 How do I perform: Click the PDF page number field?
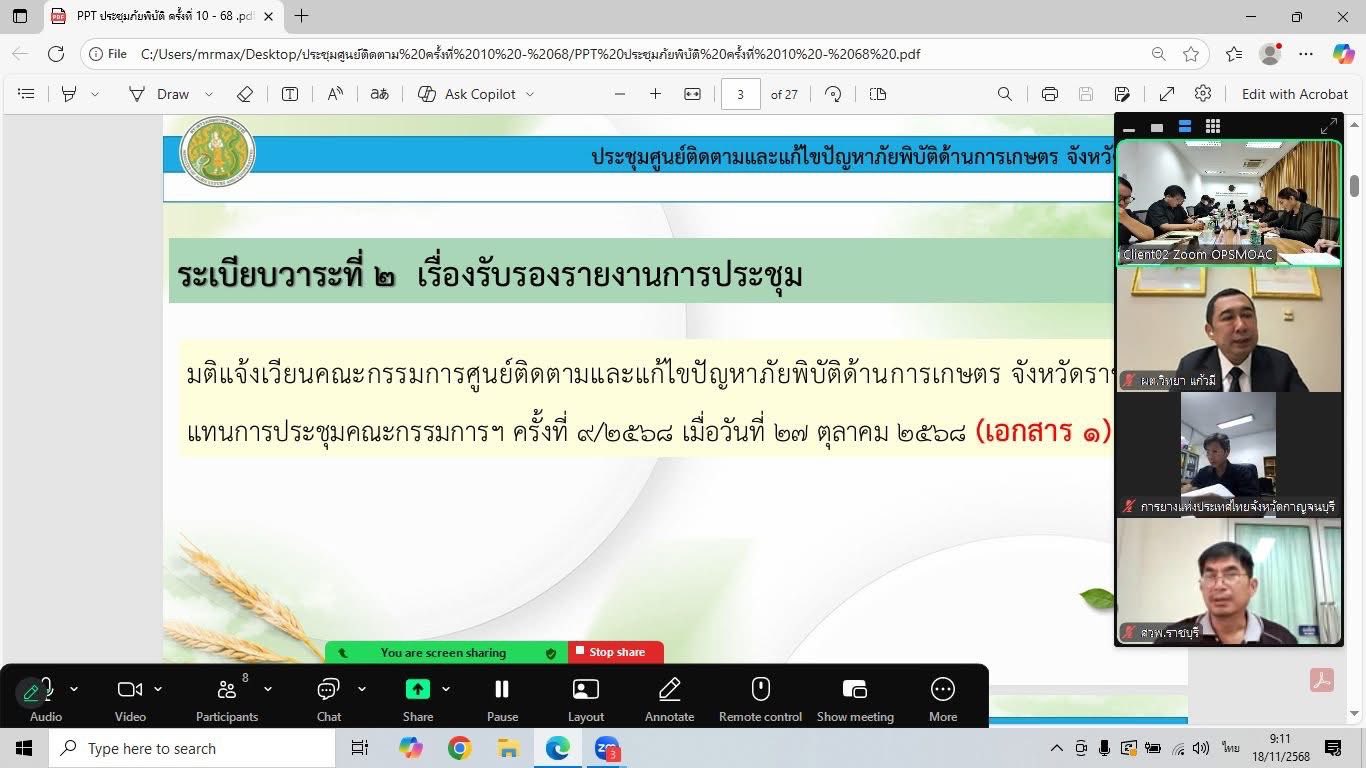[740, 94]
